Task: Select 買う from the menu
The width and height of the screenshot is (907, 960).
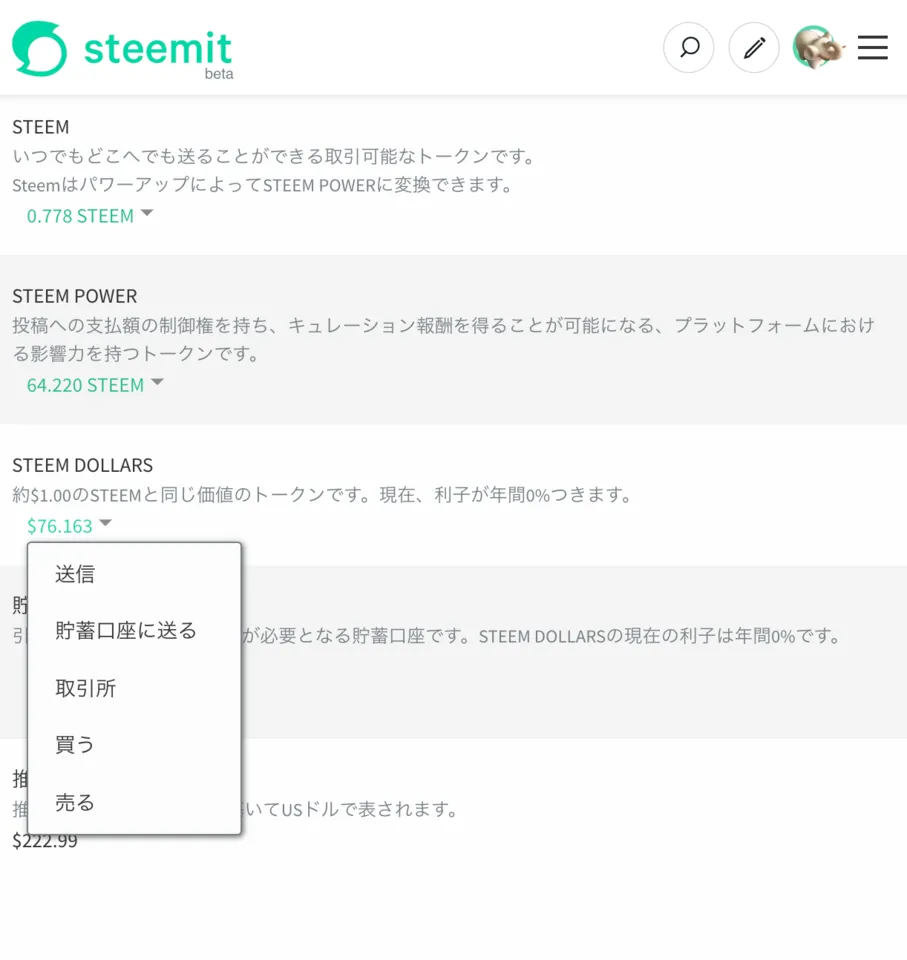Action: coord(74,744)
